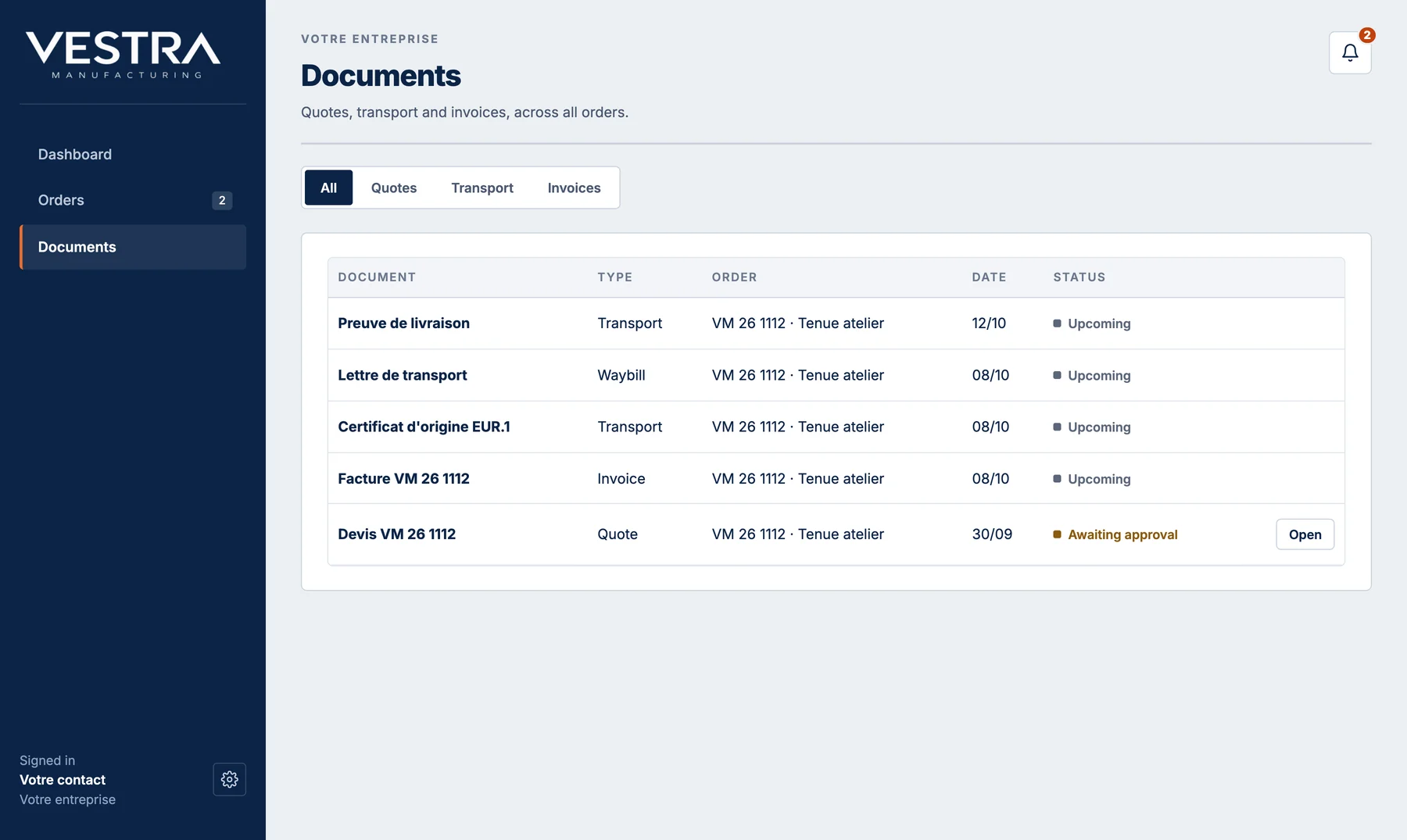Click Upcoming status for Facture VM 26 1112
The height and width of the screenshot is (840, 1407).
coord(1092,479)
